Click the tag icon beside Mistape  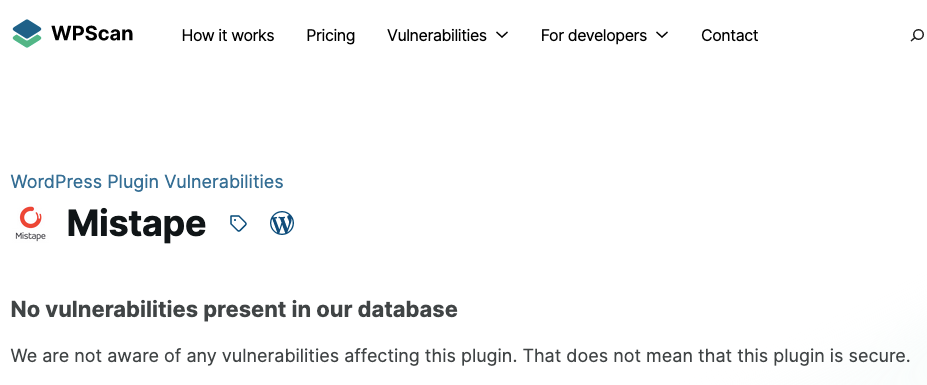pos(238,223)
